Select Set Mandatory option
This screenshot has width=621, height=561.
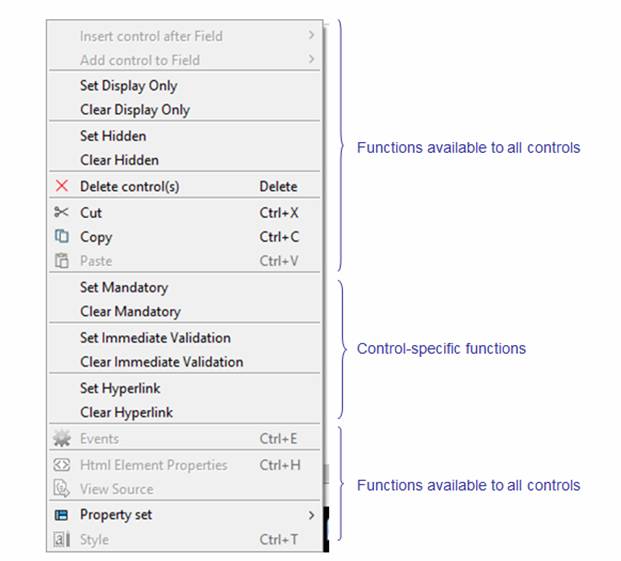pyautogui.click(x=124, y=287)
